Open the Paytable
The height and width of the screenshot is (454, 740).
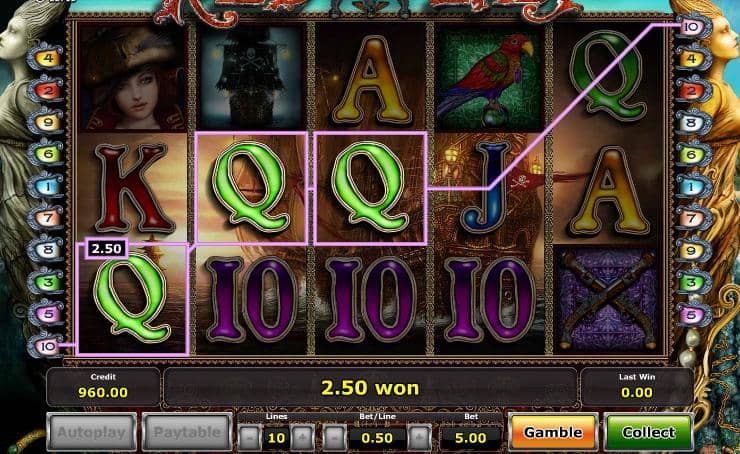(187, 432)
